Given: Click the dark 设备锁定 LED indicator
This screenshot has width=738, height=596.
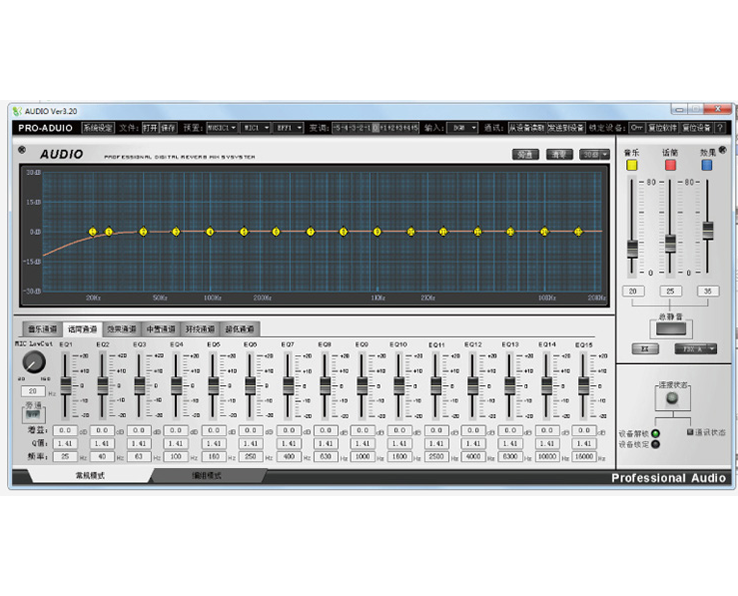Looking at the screenshot, I should [x=655, y=444].
